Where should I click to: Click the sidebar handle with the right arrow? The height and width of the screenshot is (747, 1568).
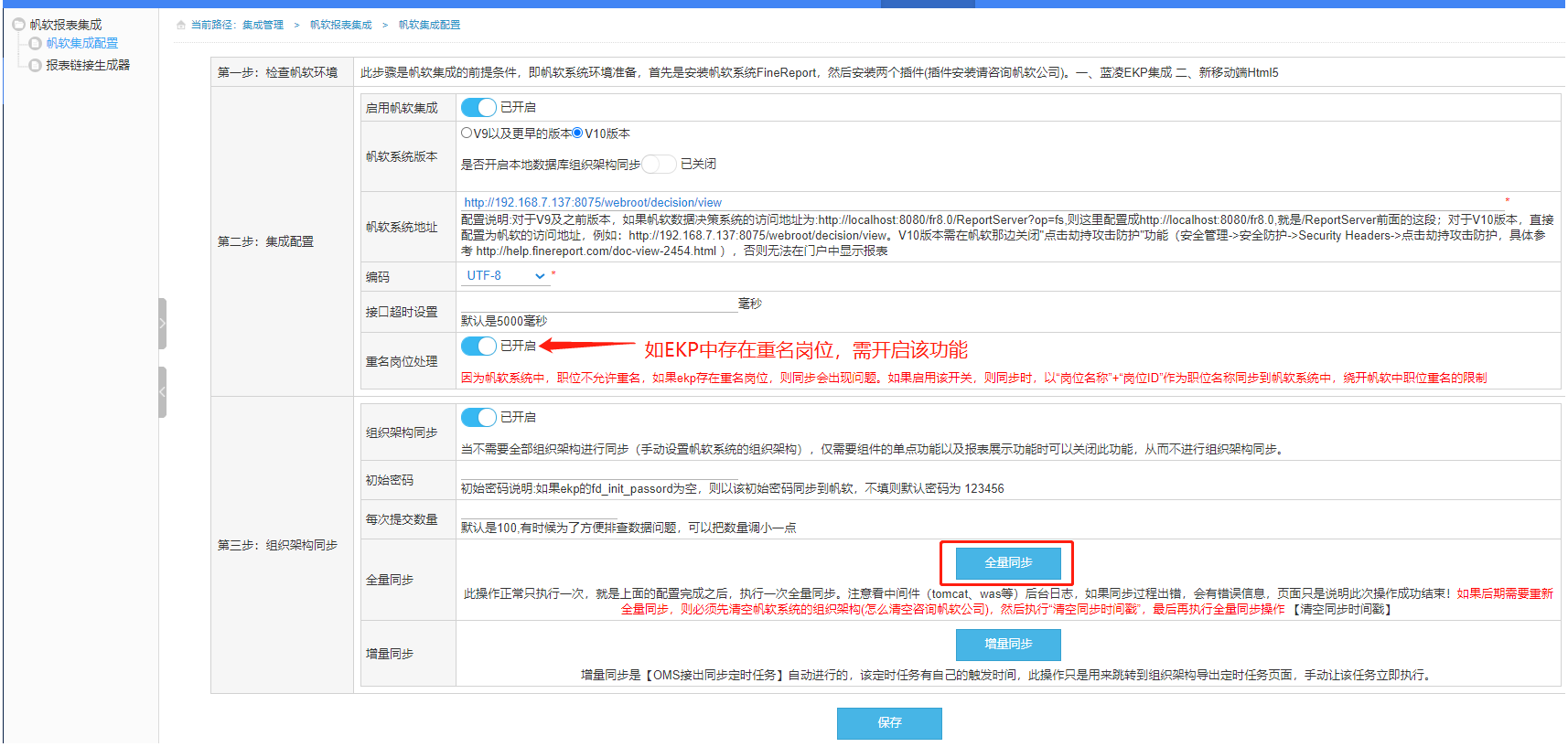(162, 324)
